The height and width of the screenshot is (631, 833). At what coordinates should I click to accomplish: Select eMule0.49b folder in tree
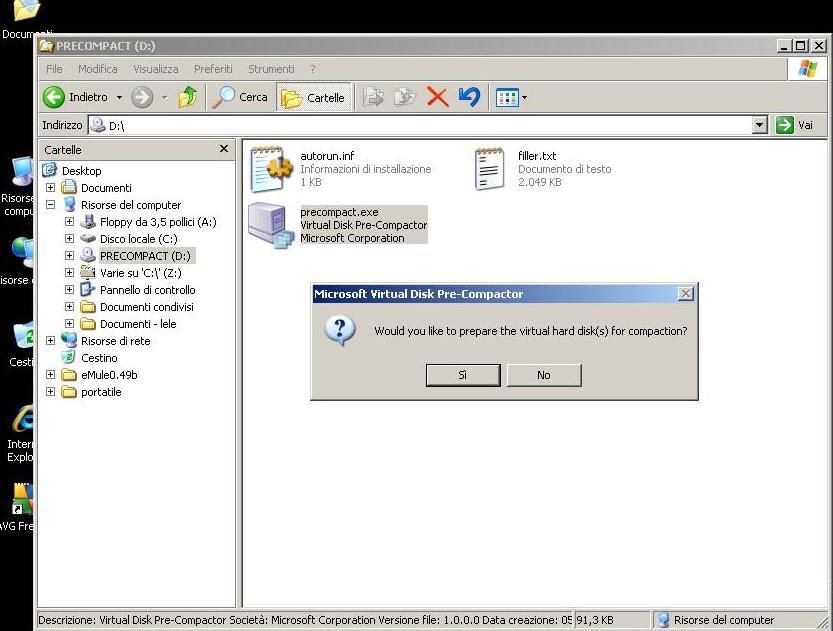(109, 375)
